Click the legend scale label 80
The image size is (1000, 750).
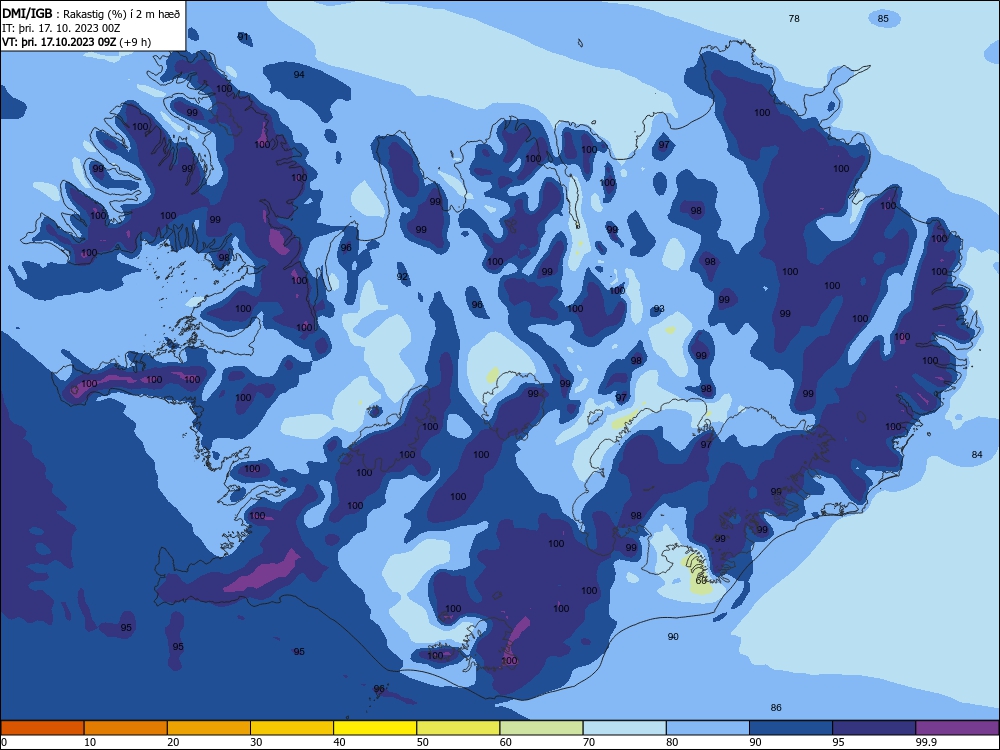coord(672,742)
